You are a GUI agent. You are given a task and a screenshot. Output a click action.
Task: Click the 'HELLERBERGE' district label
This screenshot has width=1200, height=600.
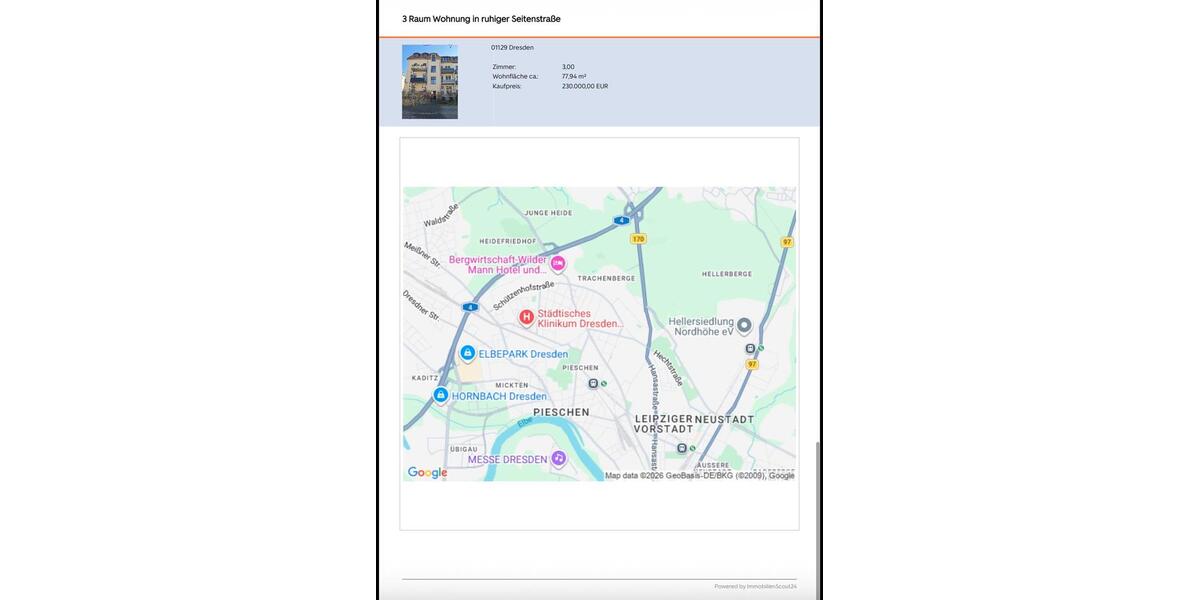(x=727, y=273)
